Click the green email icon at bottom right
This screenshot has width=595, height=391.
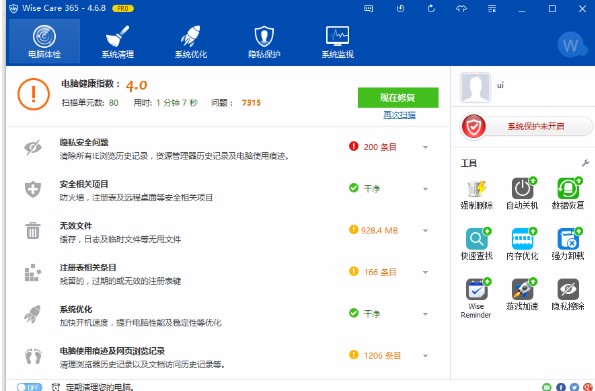click(x=547, y=387)
